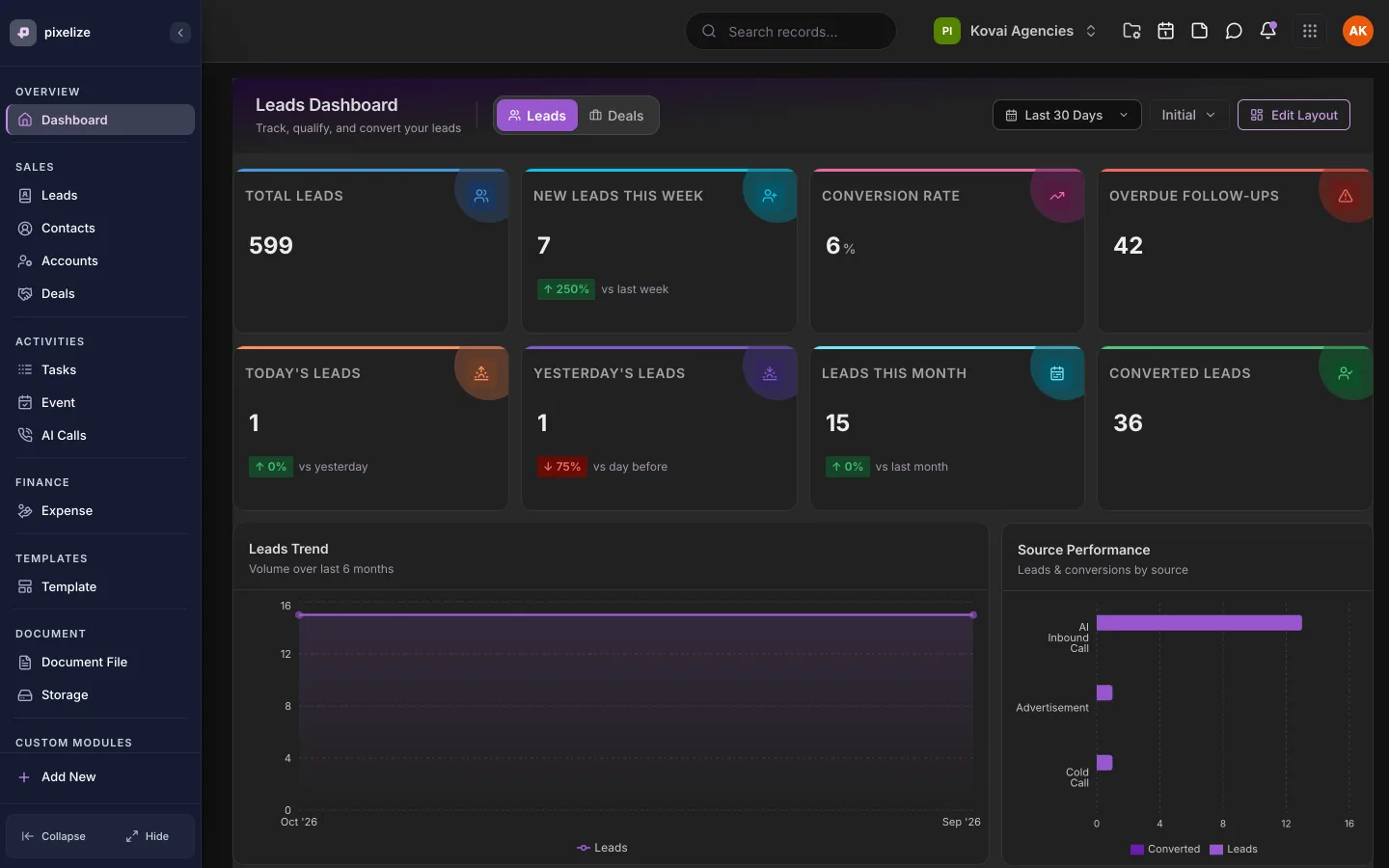Open Deals in the sidebar
Image resolution: width=1389 pixels, height=868 pixels.
click(x=100, y=293)
